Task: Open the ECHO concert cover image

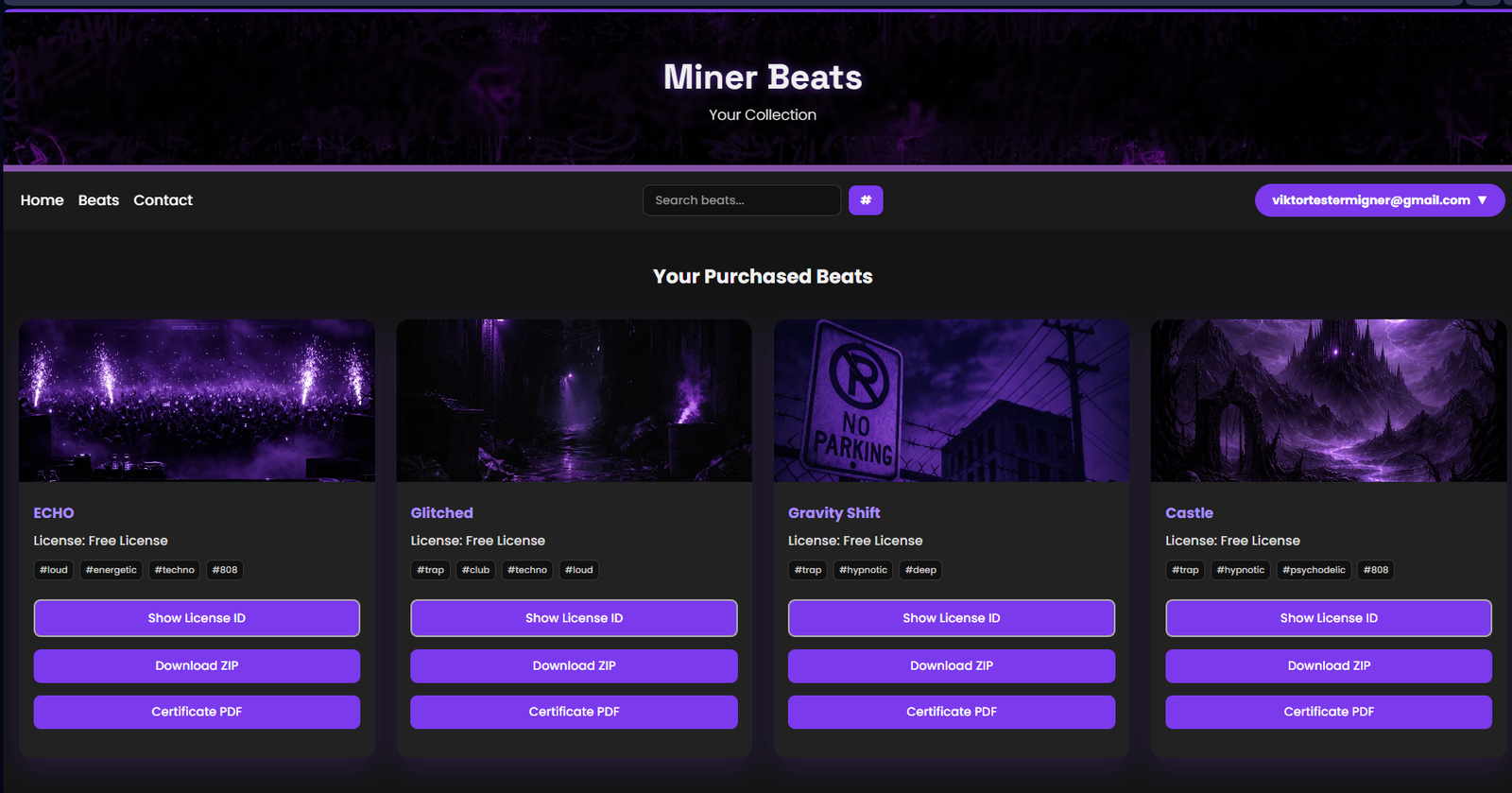Action: 197,401
